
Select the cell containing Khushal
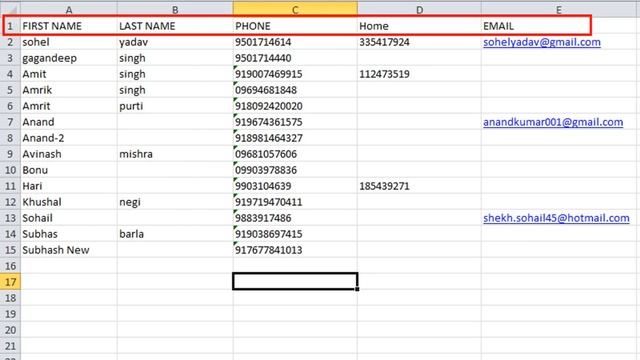[x=69, y=202]
